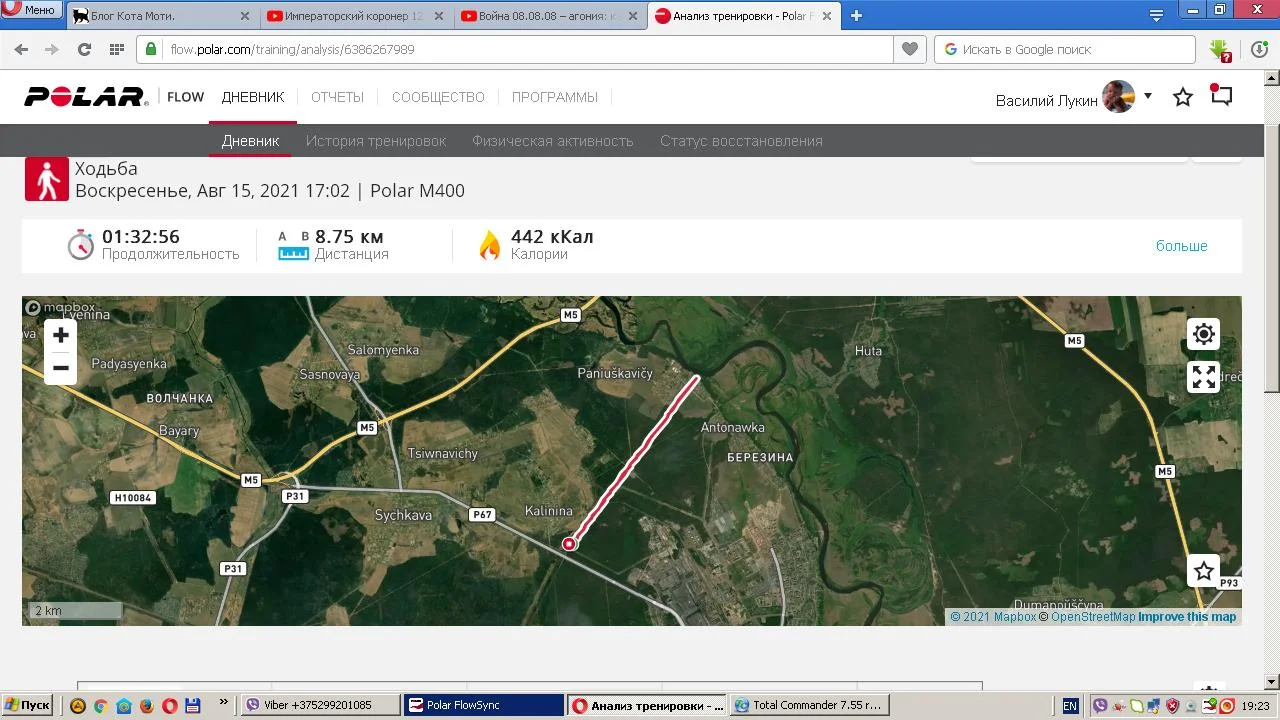This screenshot has height=720, width=1280.
Task: Open the FLOW home link
Action: point(185,97)
